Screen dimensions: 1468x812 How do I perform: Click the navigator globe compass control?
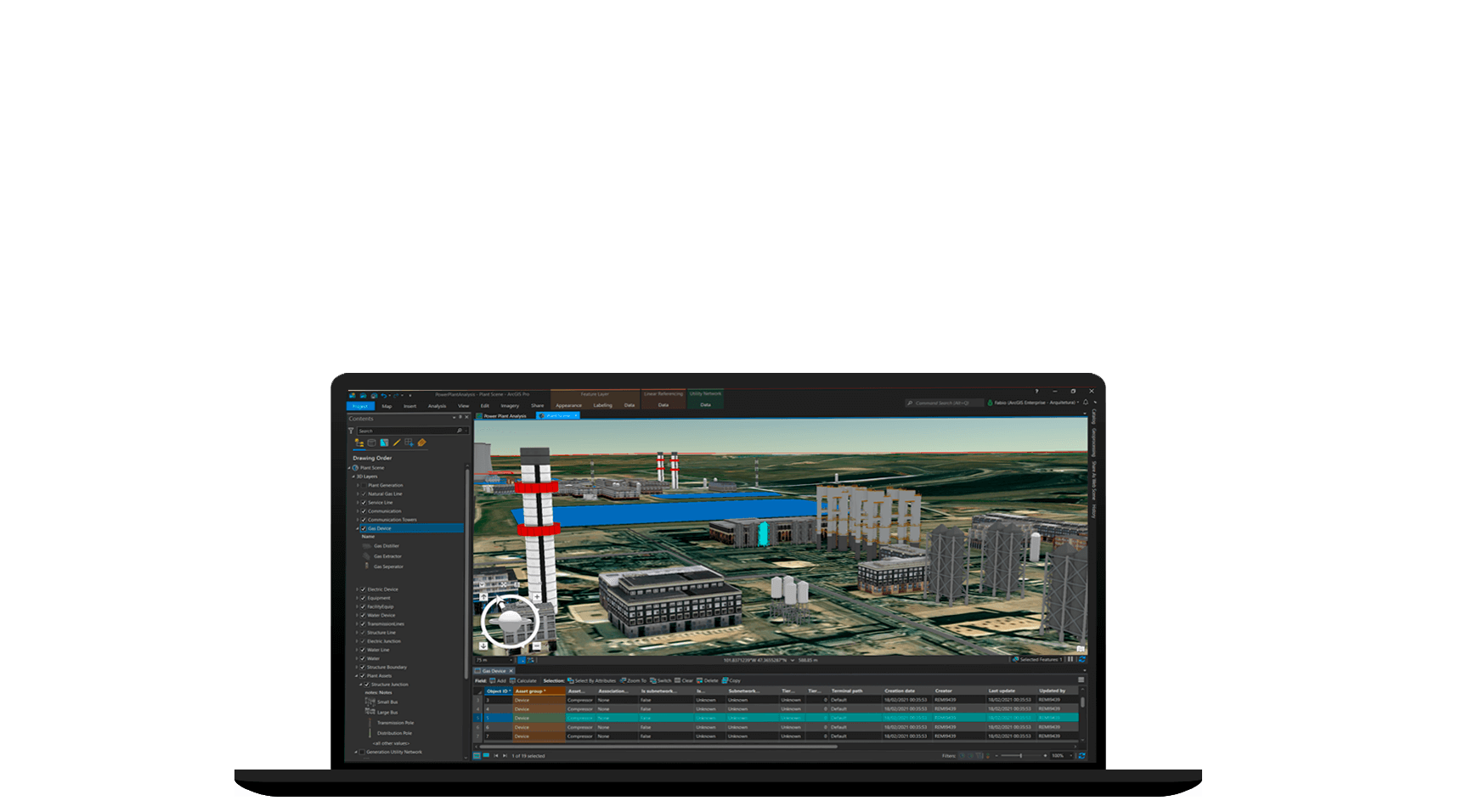click(510, 622)
